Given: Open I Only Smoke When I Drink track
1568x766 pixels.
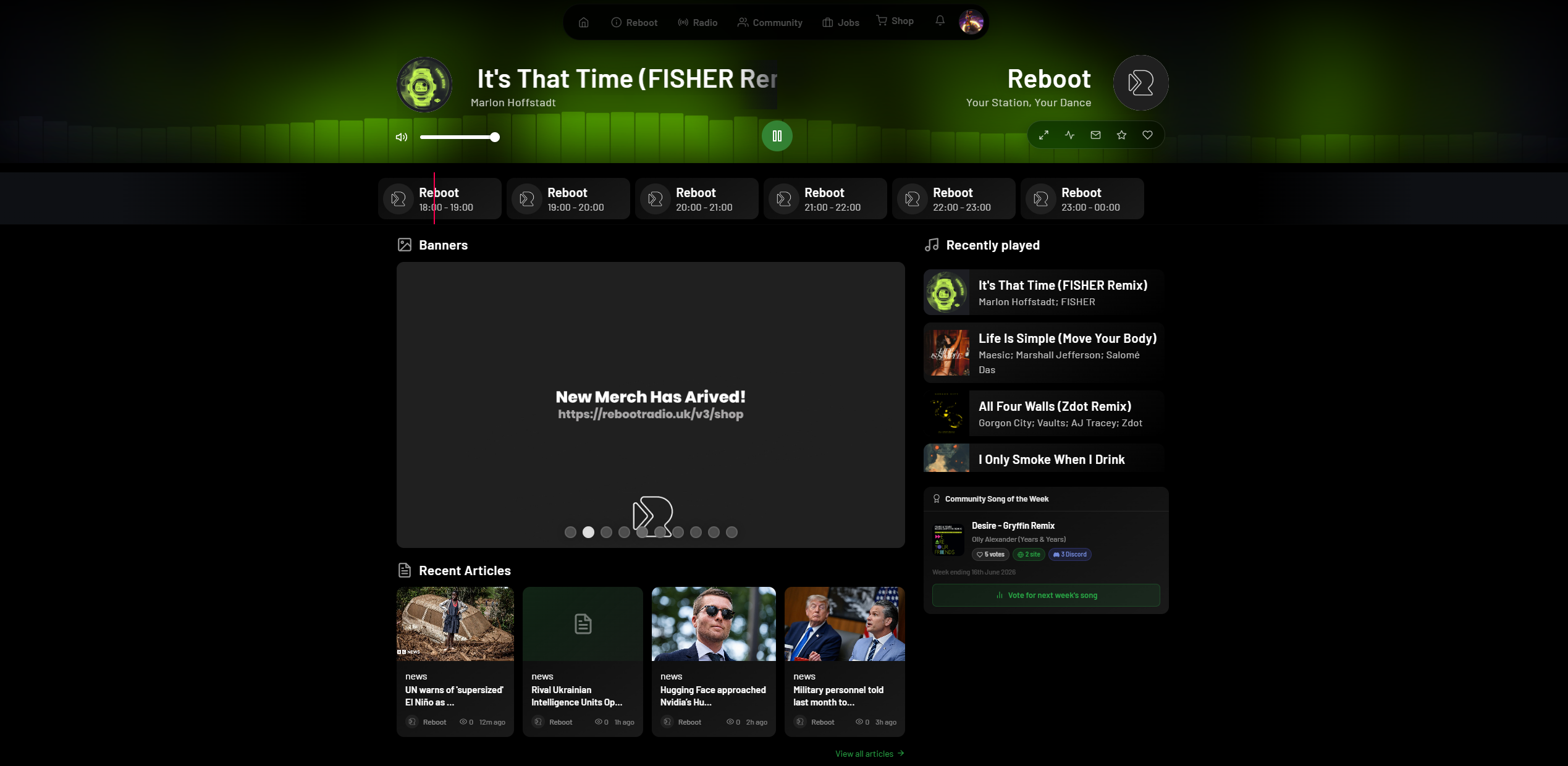Looking at the screenshot, I should pos(1043,458).
